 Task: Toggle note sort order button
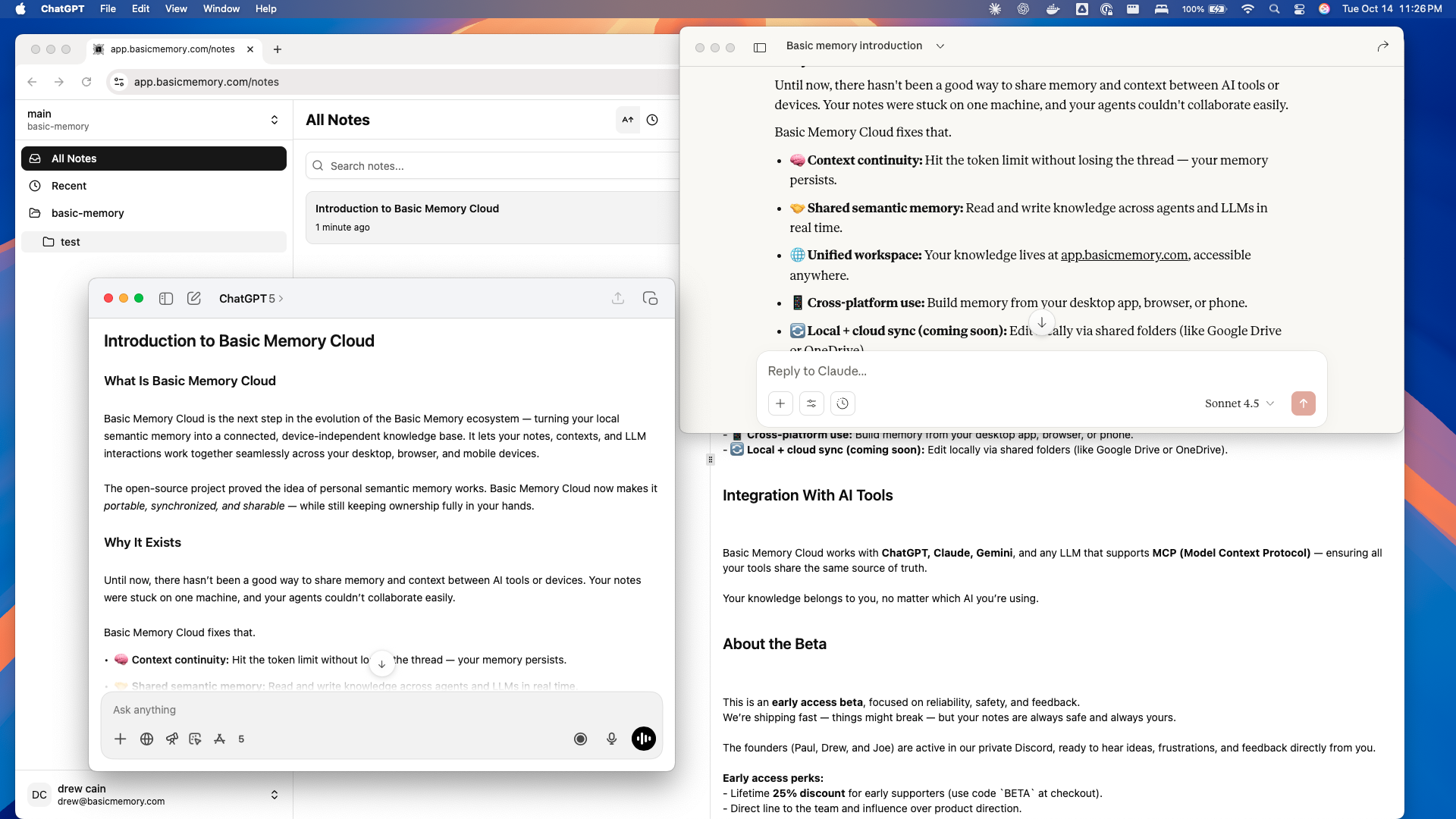tap(628, 120)
